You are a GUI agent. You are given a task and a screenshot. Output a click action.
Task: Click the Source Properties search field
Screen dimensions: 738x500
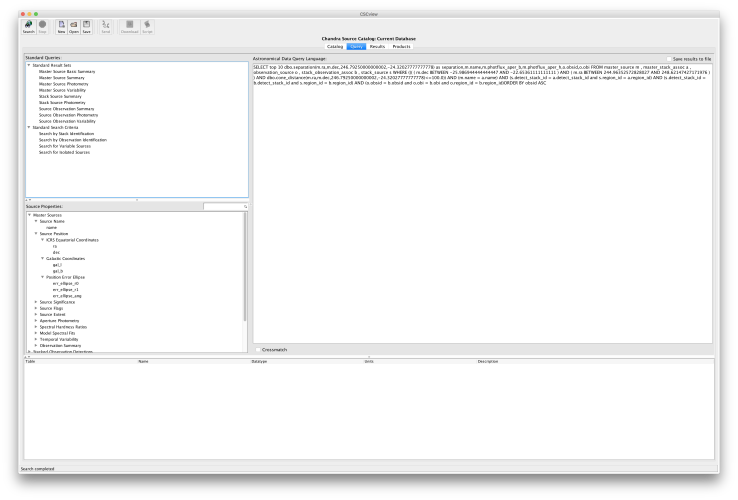(x=223, y=206)
